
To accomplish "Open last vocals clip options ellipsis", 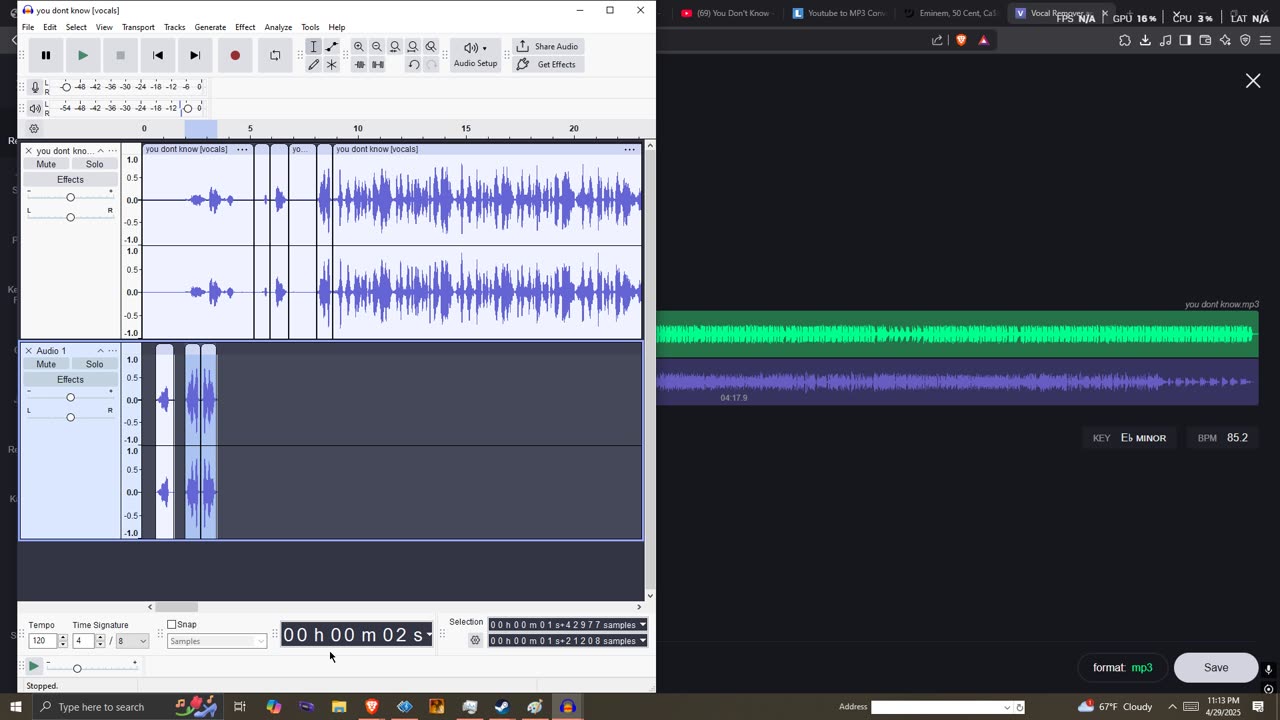I will tap(629, 149).
